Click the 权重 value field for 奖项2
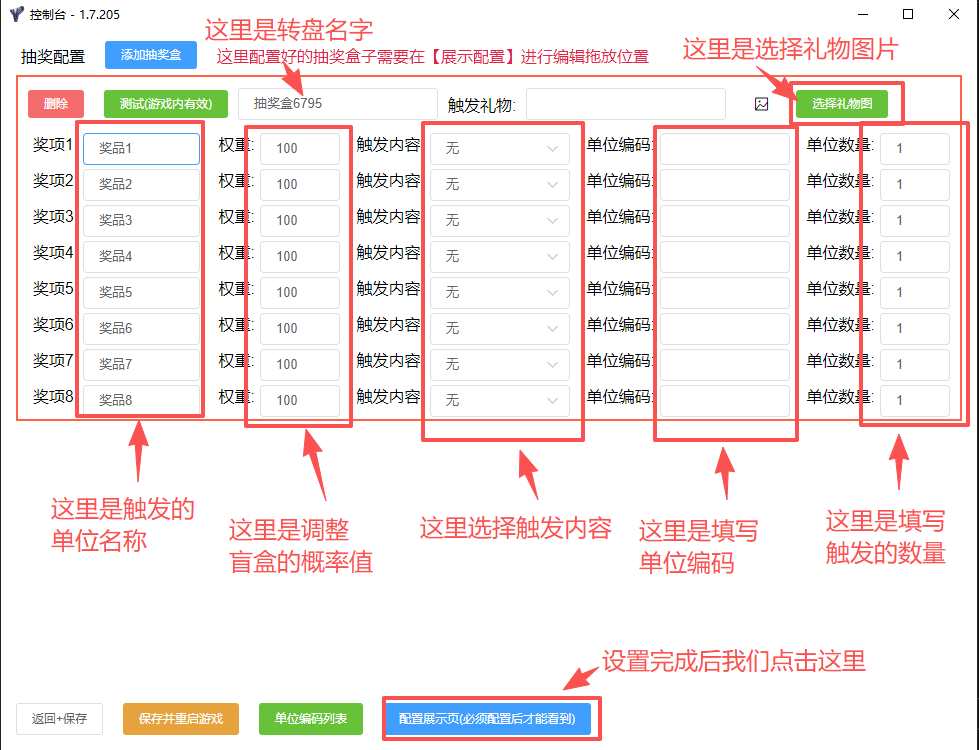This screenshot has height=750, width=979. [301, 184]
